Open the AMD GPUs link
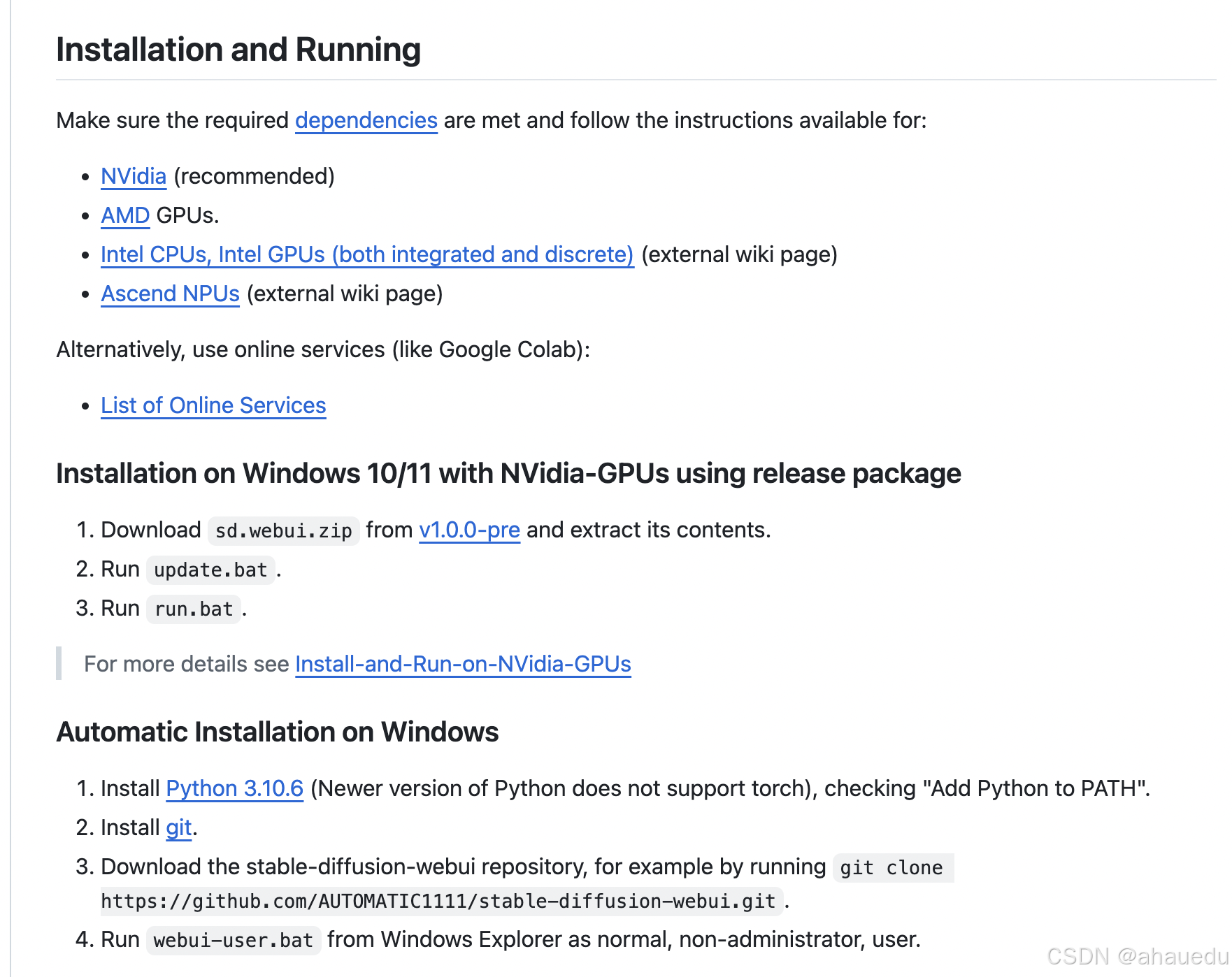1232x977 pixels. coord(125,215)
